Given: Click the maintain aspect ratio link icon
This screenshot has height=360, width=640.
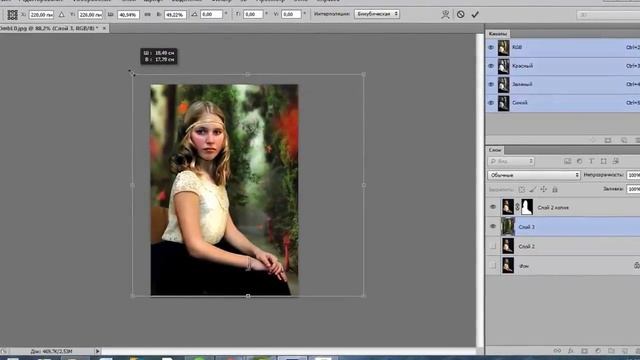Looking at the screenshot, I should [147, 15].
